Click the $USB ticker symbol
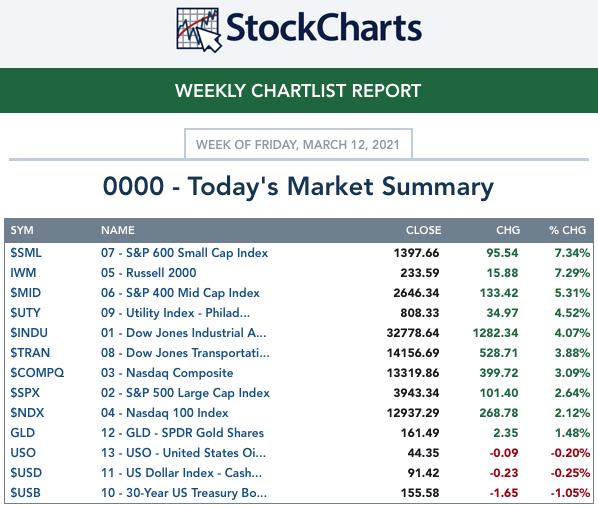 [26, 493]
